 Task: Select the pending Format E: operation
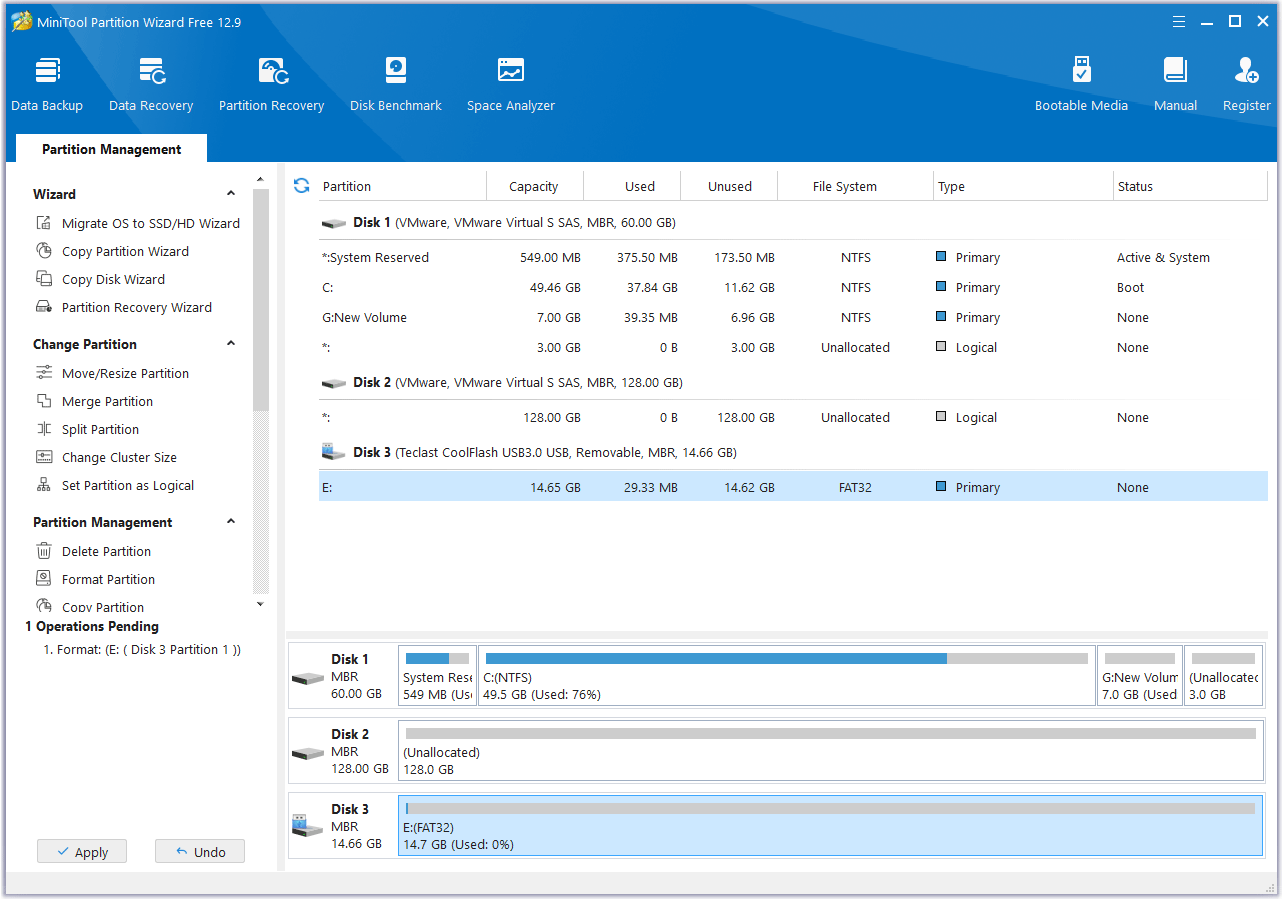click(x=142, y=649)
